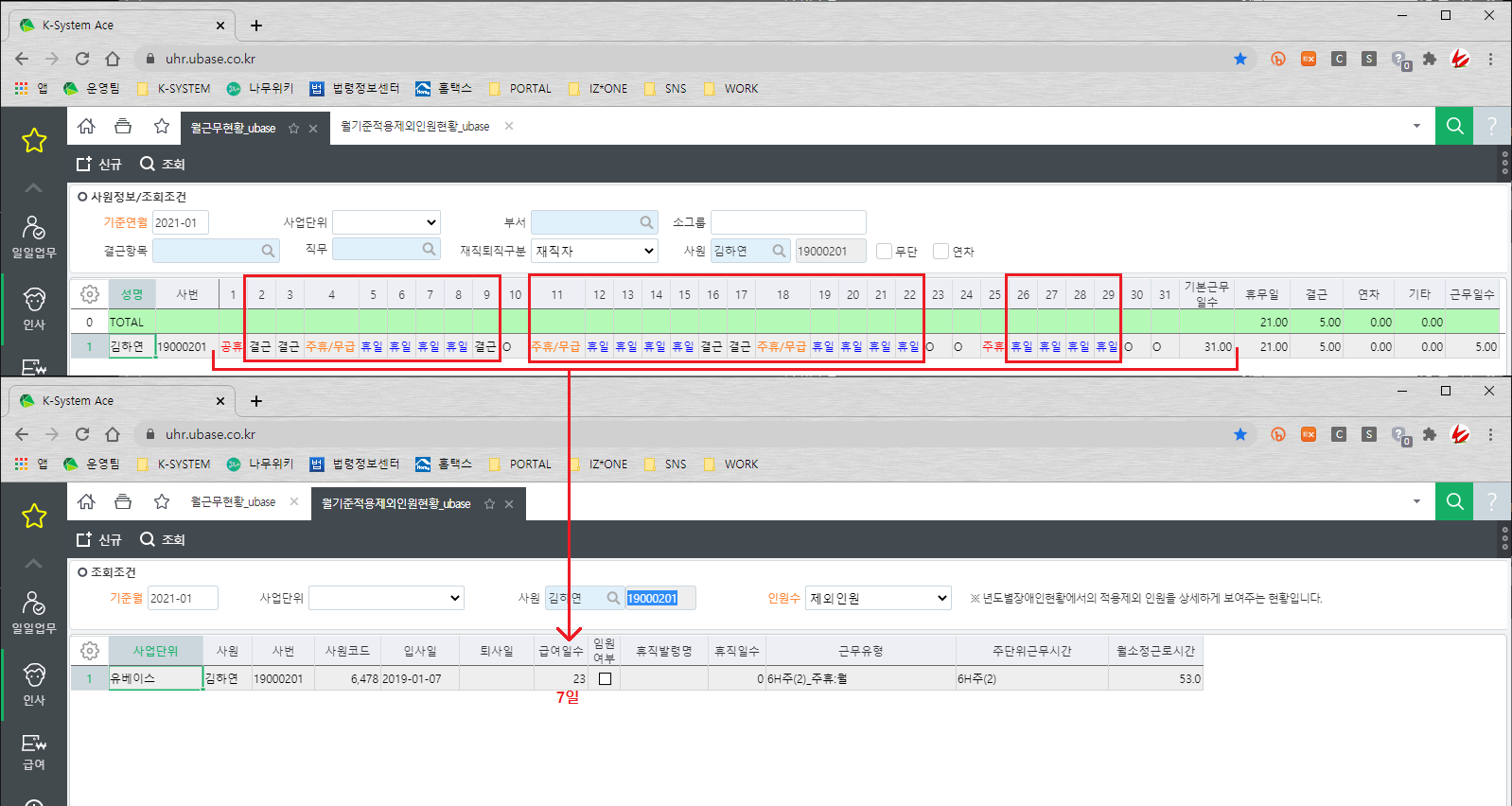Click 소그룹 input field
The image size is (1512, 806).
tap(788, 222)
